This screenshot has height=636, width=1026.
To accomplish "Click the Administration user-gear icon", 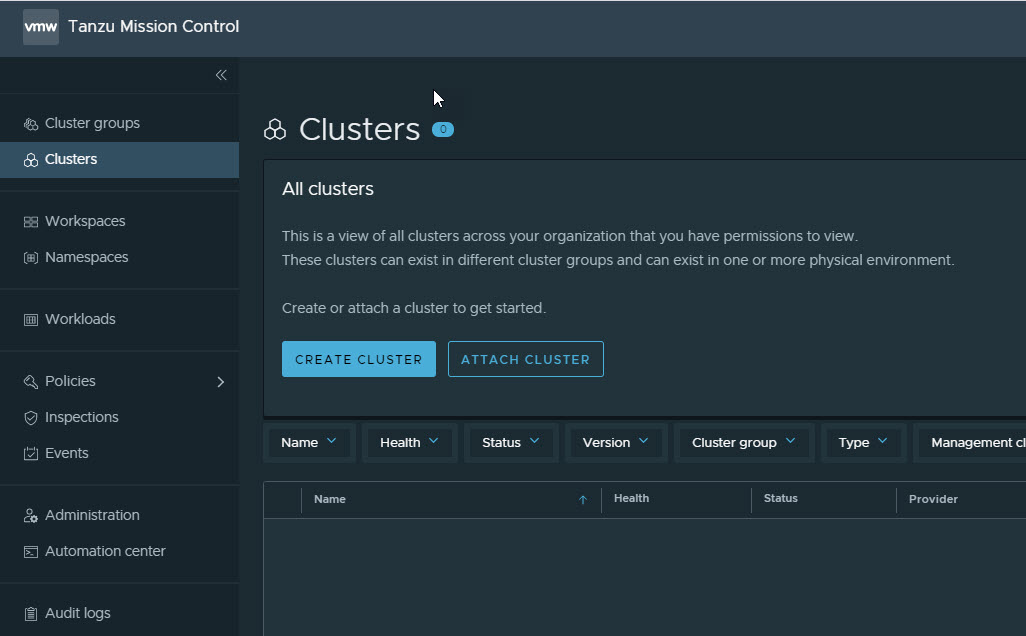I will pyautogui.click(x=31, y=516).
